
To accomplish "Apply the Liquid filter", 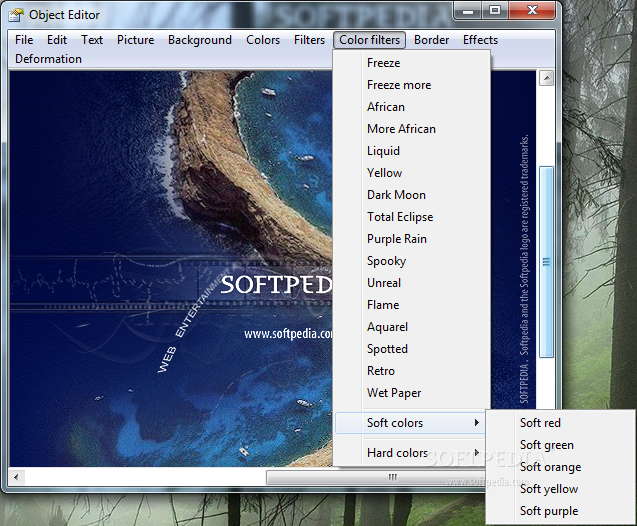I will point(412,151).
